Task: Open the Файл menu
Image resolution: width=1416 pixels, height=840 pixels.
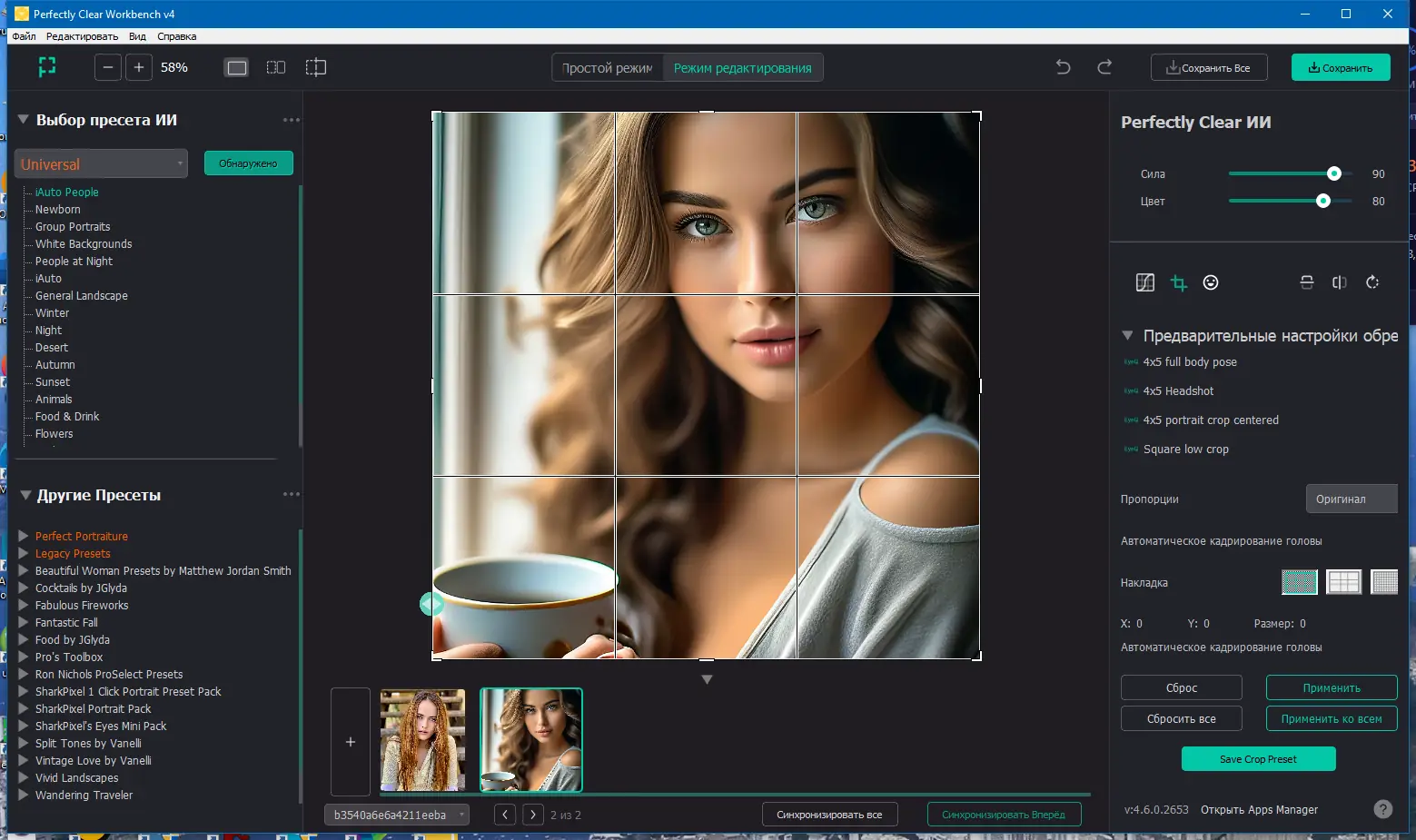Action: pyautogui.click(x=24, y=36)
